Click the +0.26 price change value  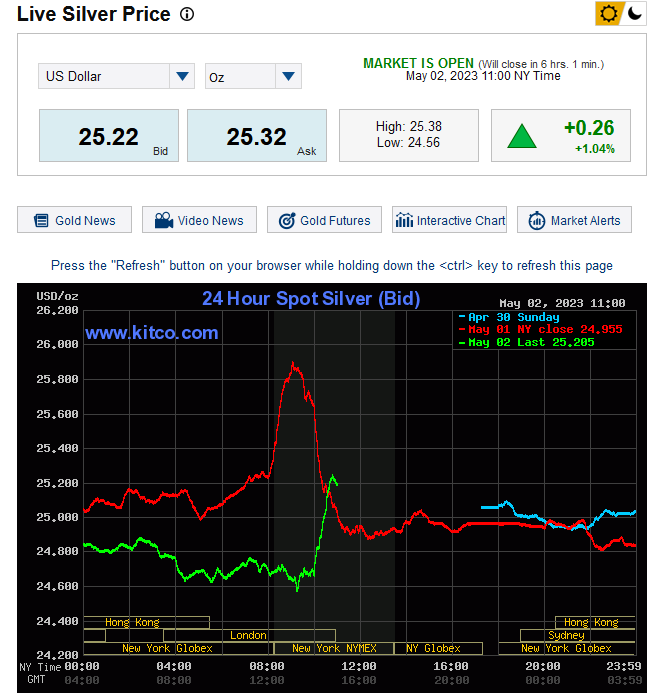pos(589,128)
